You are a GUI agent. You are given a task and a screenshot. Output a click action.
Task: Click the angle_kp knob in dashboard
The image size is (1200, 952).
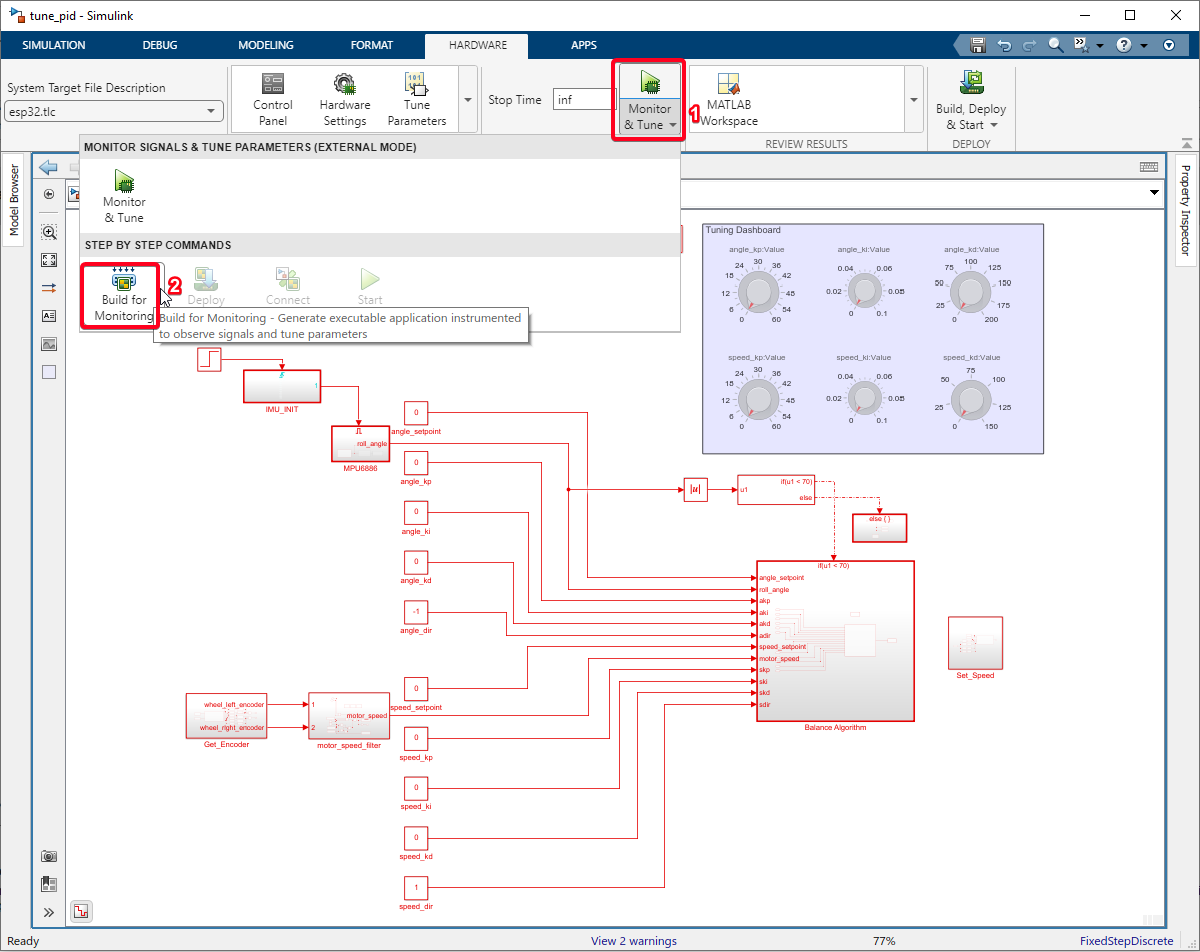(758, 293)
